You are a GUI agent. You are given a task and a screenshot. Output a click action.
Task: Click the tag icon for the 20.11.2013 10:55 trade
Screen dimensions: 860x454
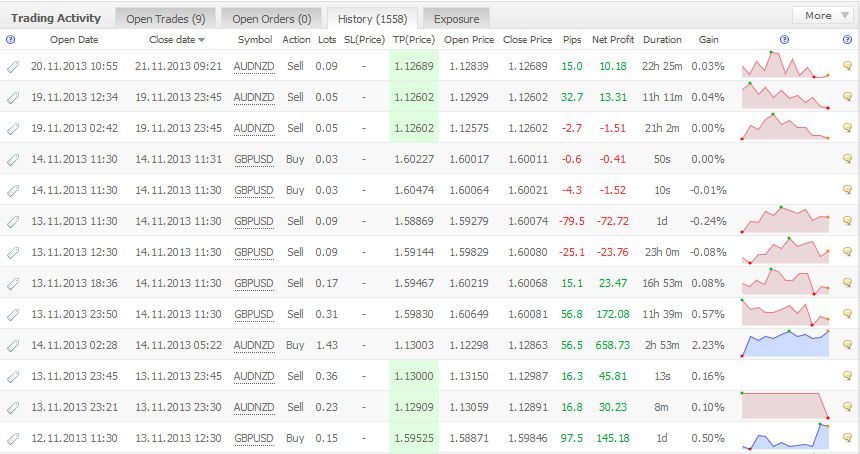tap(12, 66)
